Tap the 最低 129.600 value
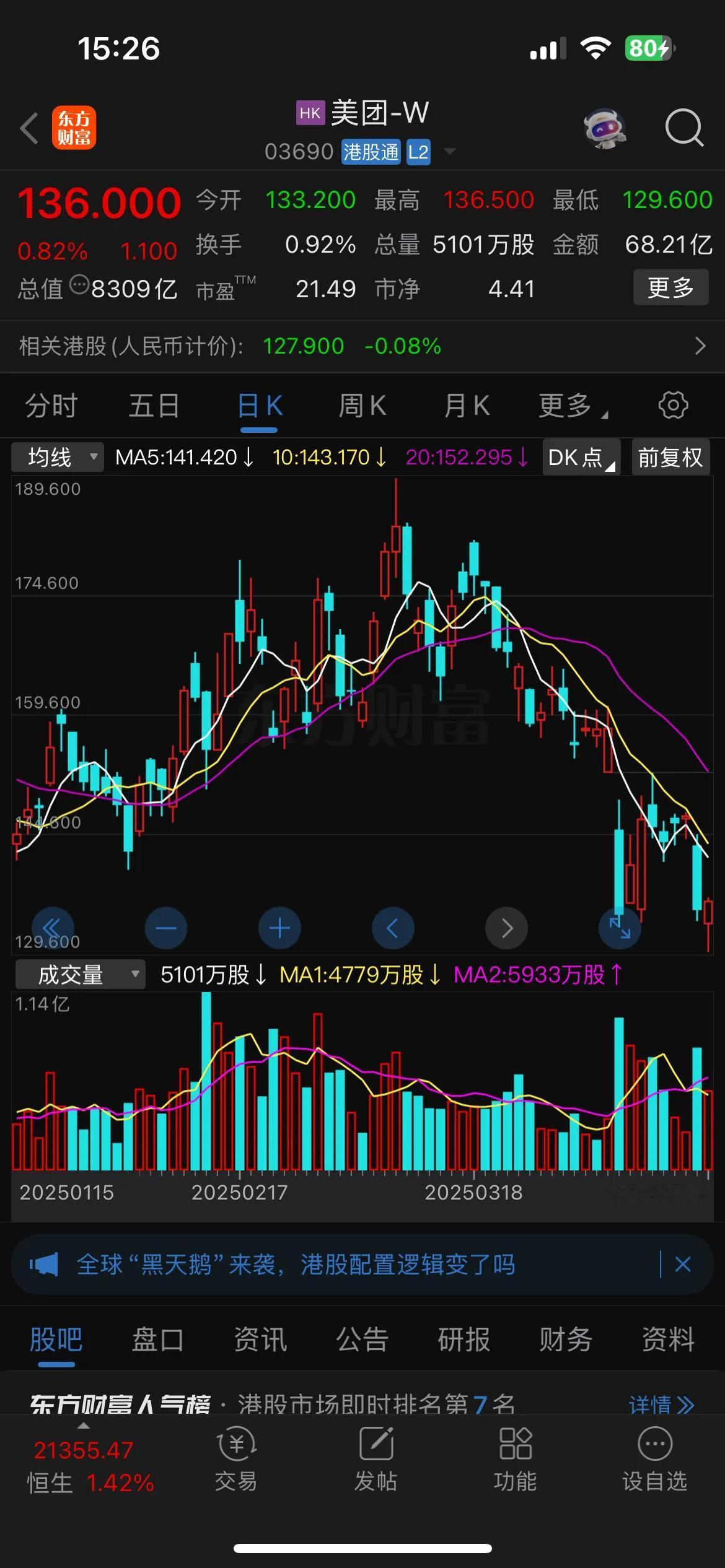 pyautogui.click(x=667, y=200)
